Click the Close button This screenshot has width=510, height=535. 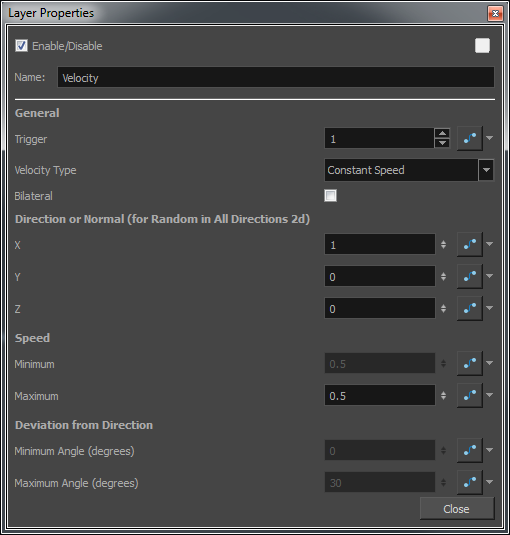point(457,509)
